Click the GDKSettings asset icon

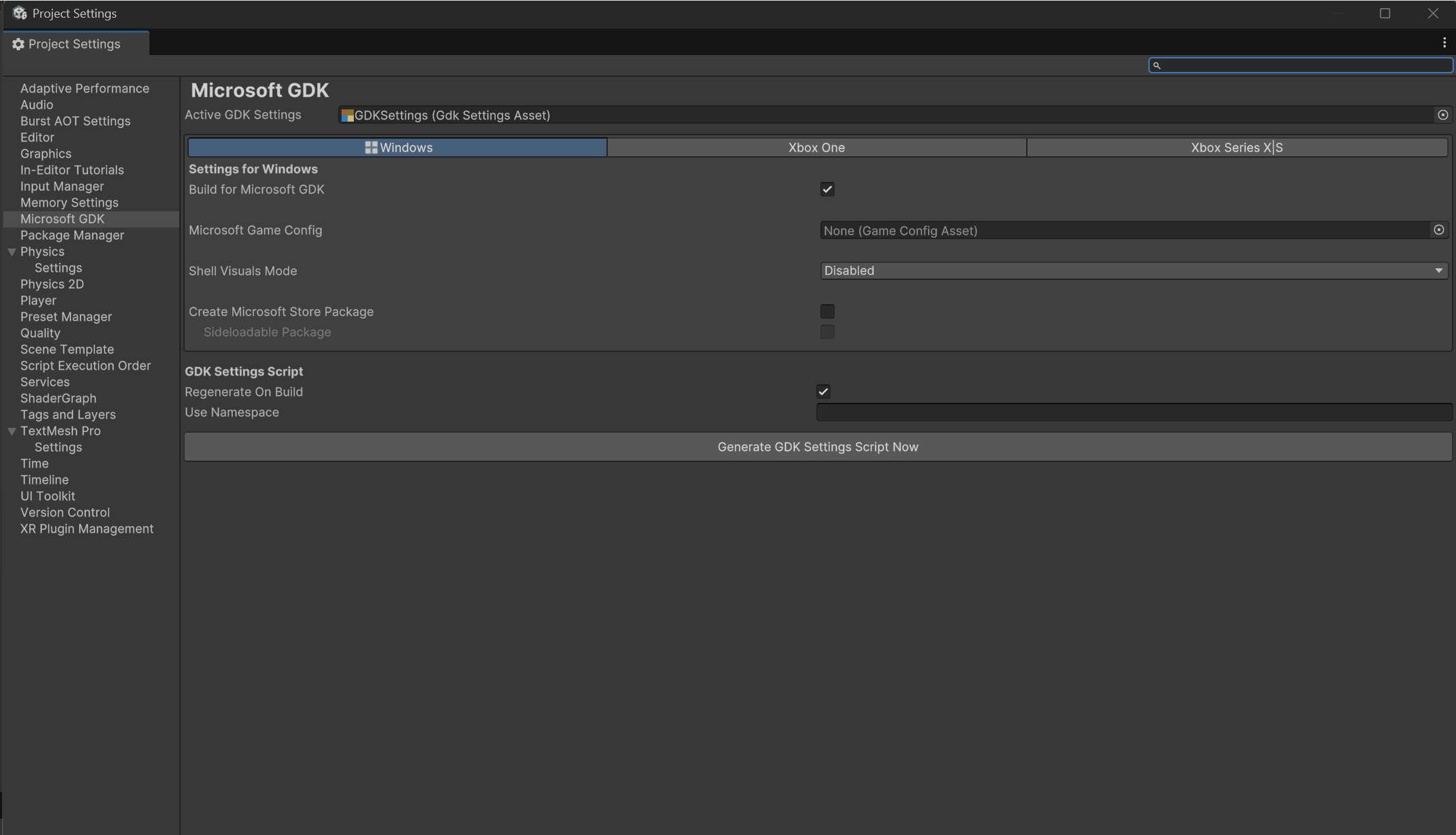click(x=347, y=116)
